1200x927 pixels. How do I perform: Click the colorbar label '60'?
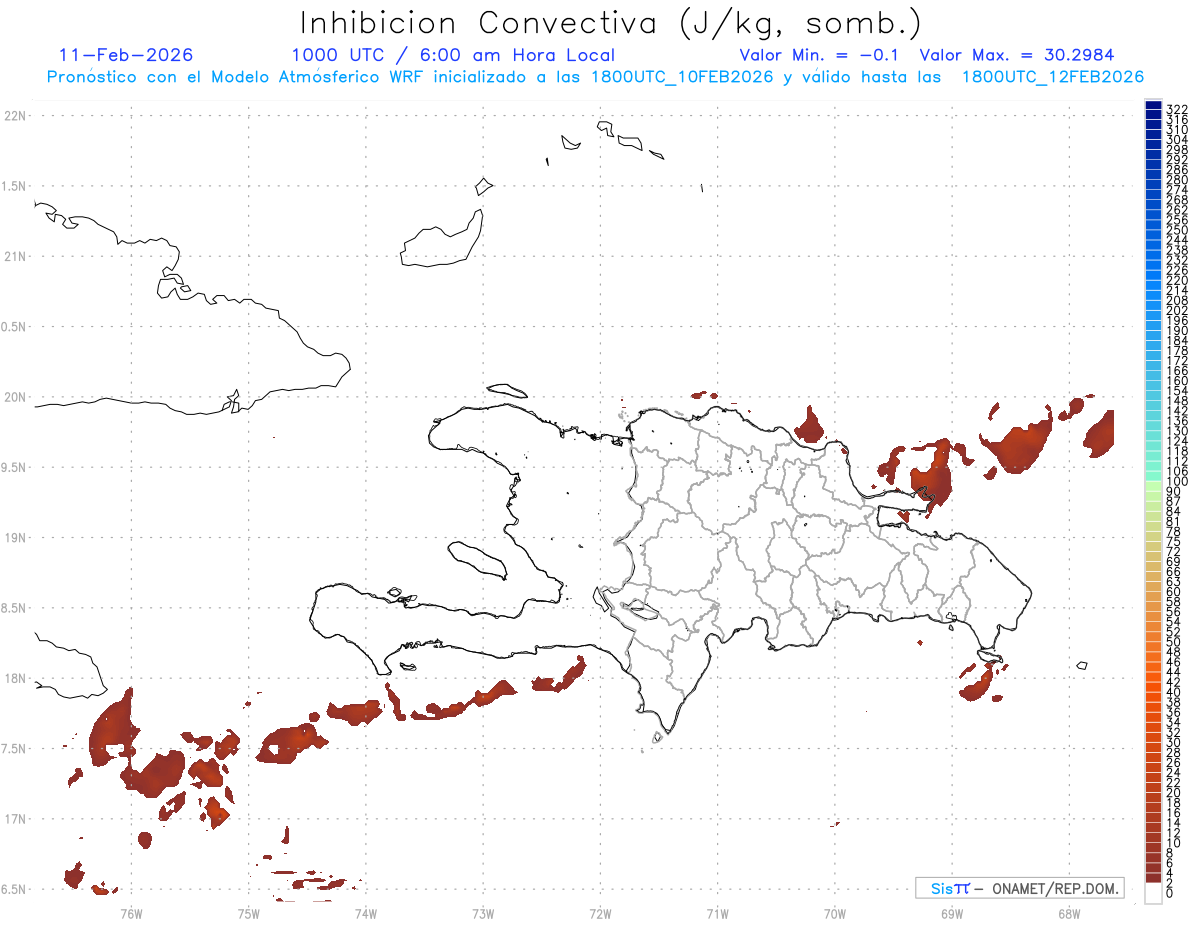tap(1174, 591)
